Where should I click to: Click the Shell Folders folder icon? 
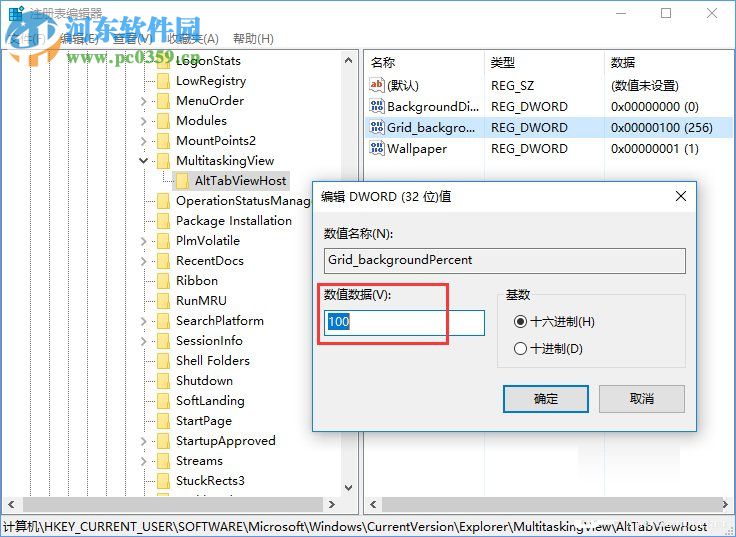tap(163, 361)
